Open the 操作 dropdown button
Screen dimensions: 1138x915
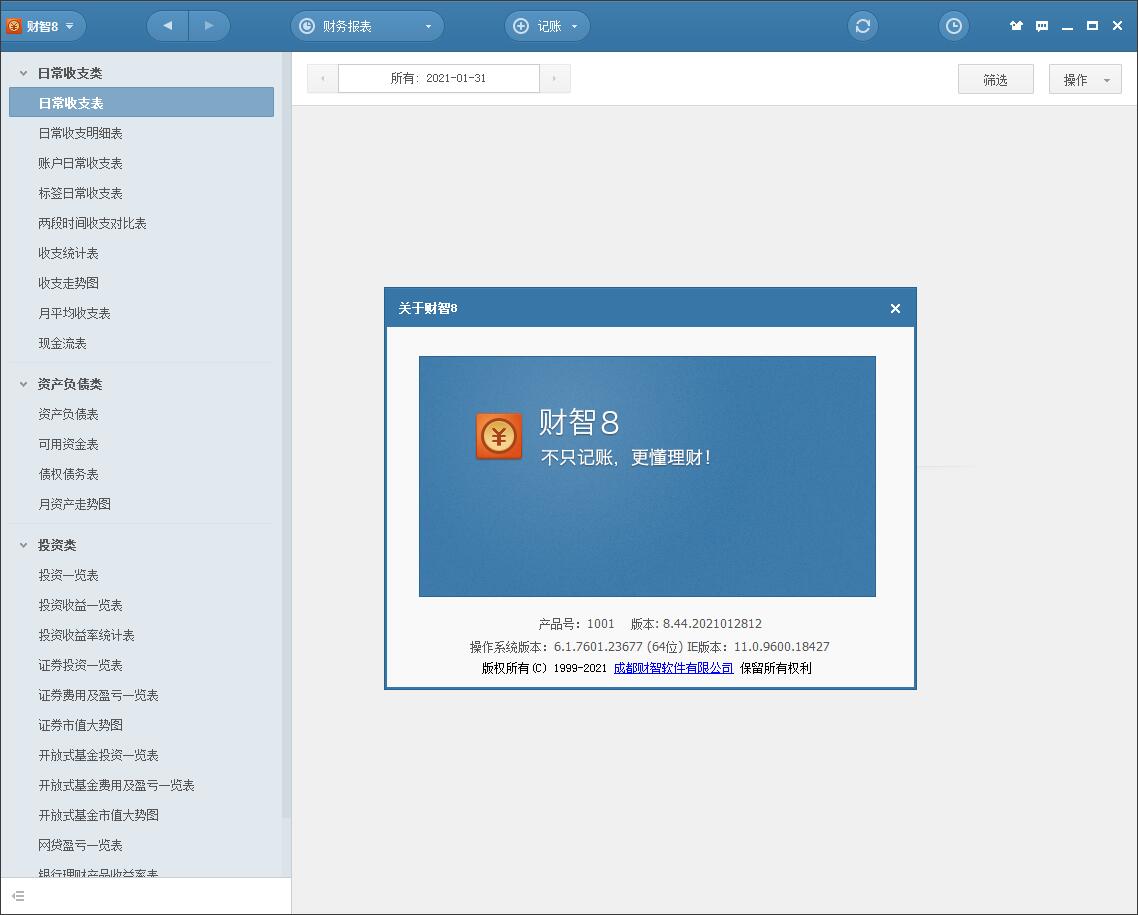click(x=1085, y=79)
